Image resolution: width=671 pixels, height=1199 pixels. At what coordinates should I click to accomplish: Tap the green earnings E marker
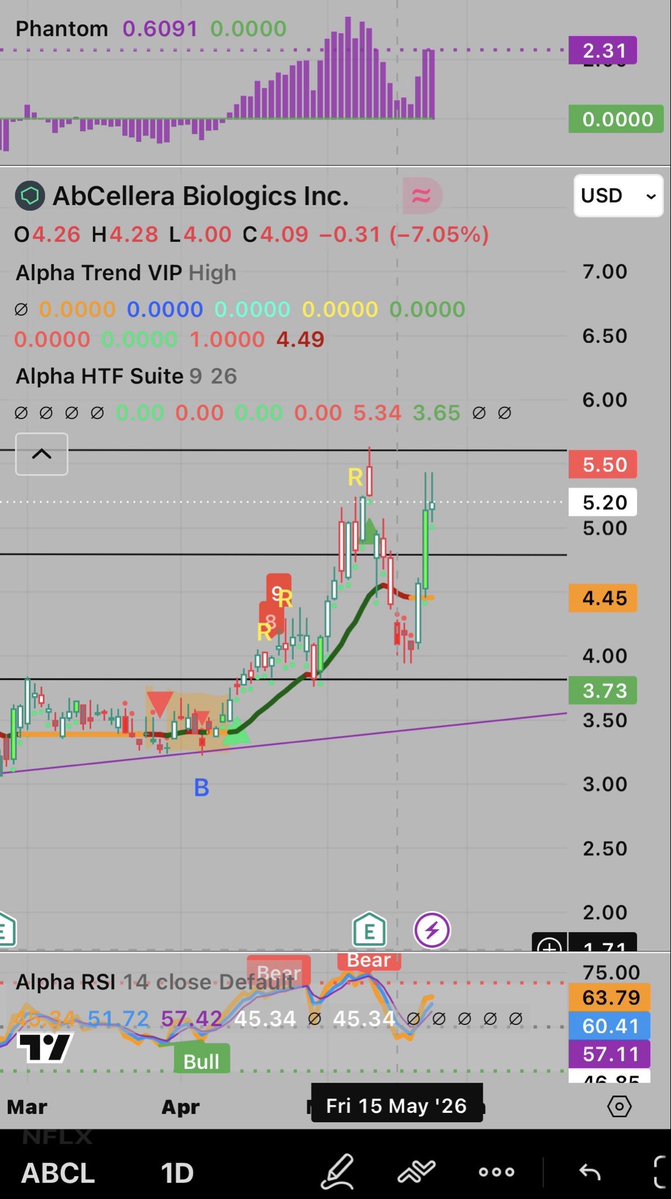click(369, 930)
